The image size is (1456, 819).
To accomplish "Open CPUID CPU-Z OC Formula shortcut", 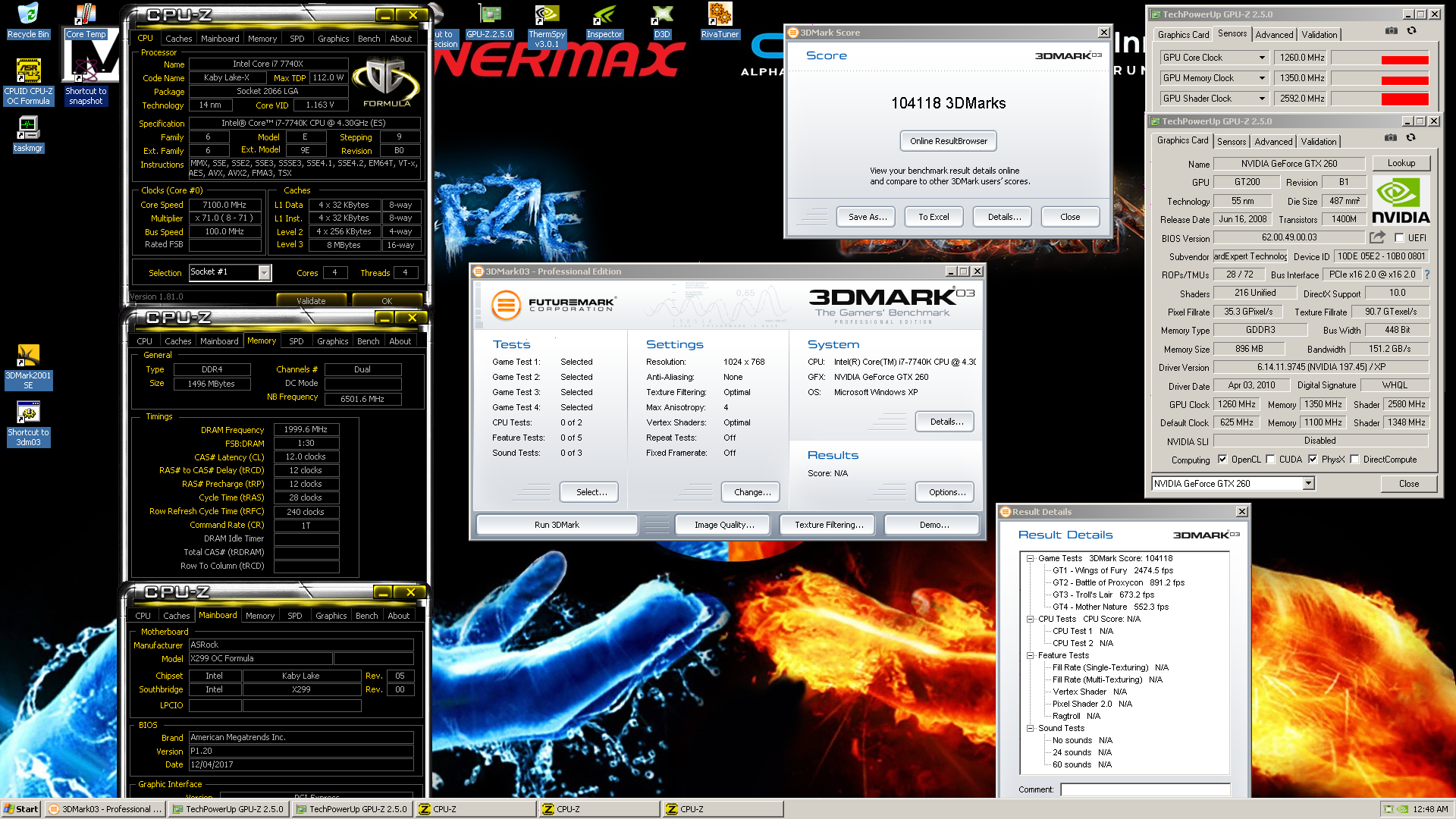I will point(28,82).
